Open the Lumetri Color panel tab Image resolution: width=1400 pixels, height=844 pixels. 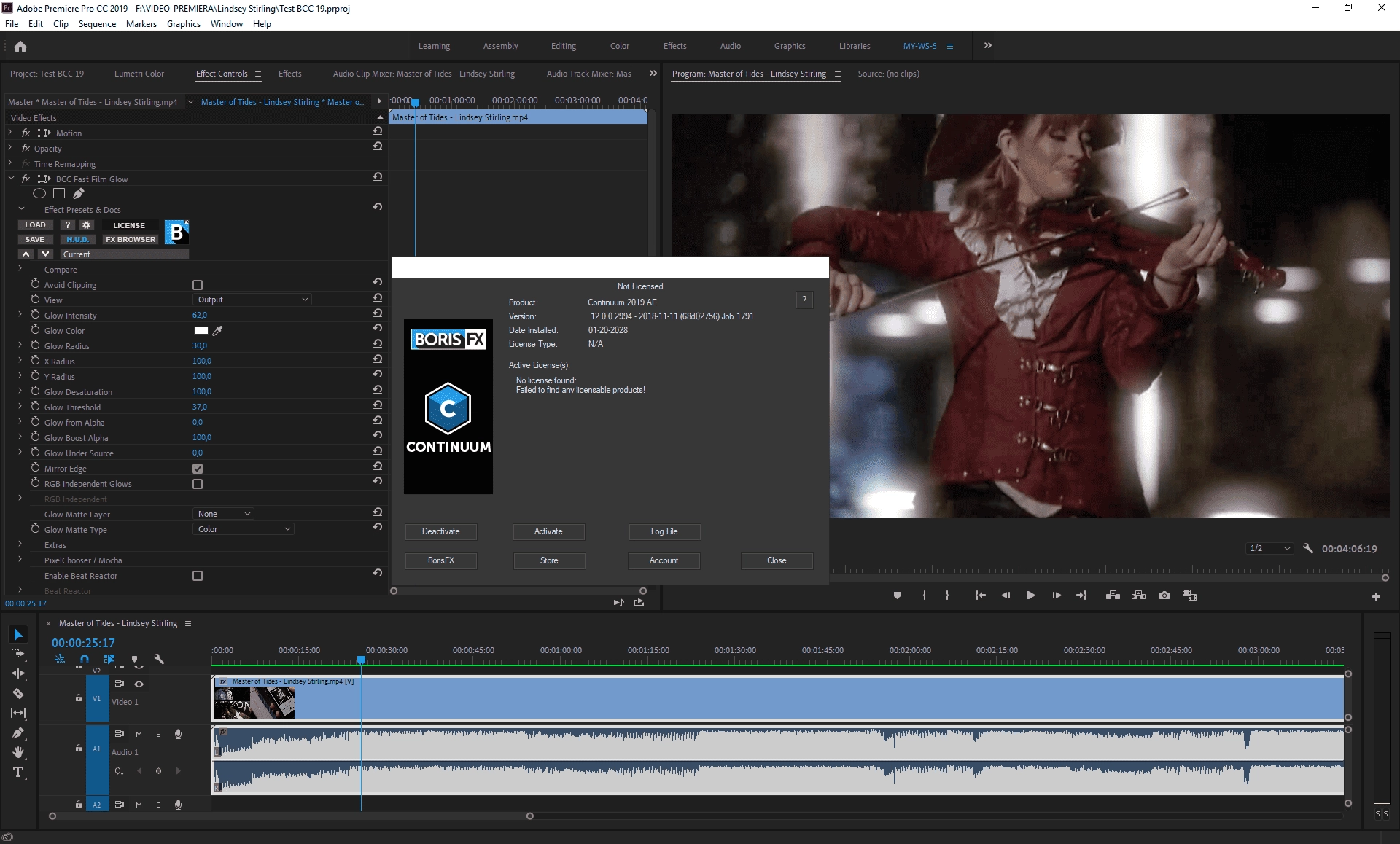pyautogui.click(x=139, y=74)
